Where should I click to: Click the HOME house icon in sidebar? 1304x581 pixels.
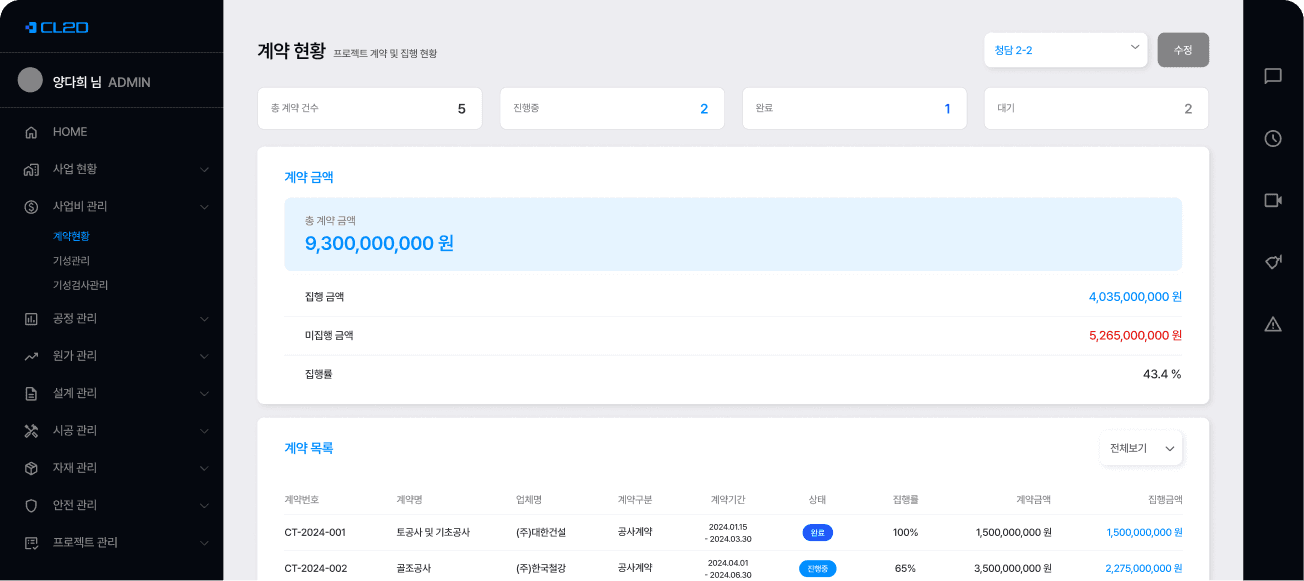(31, 132)
